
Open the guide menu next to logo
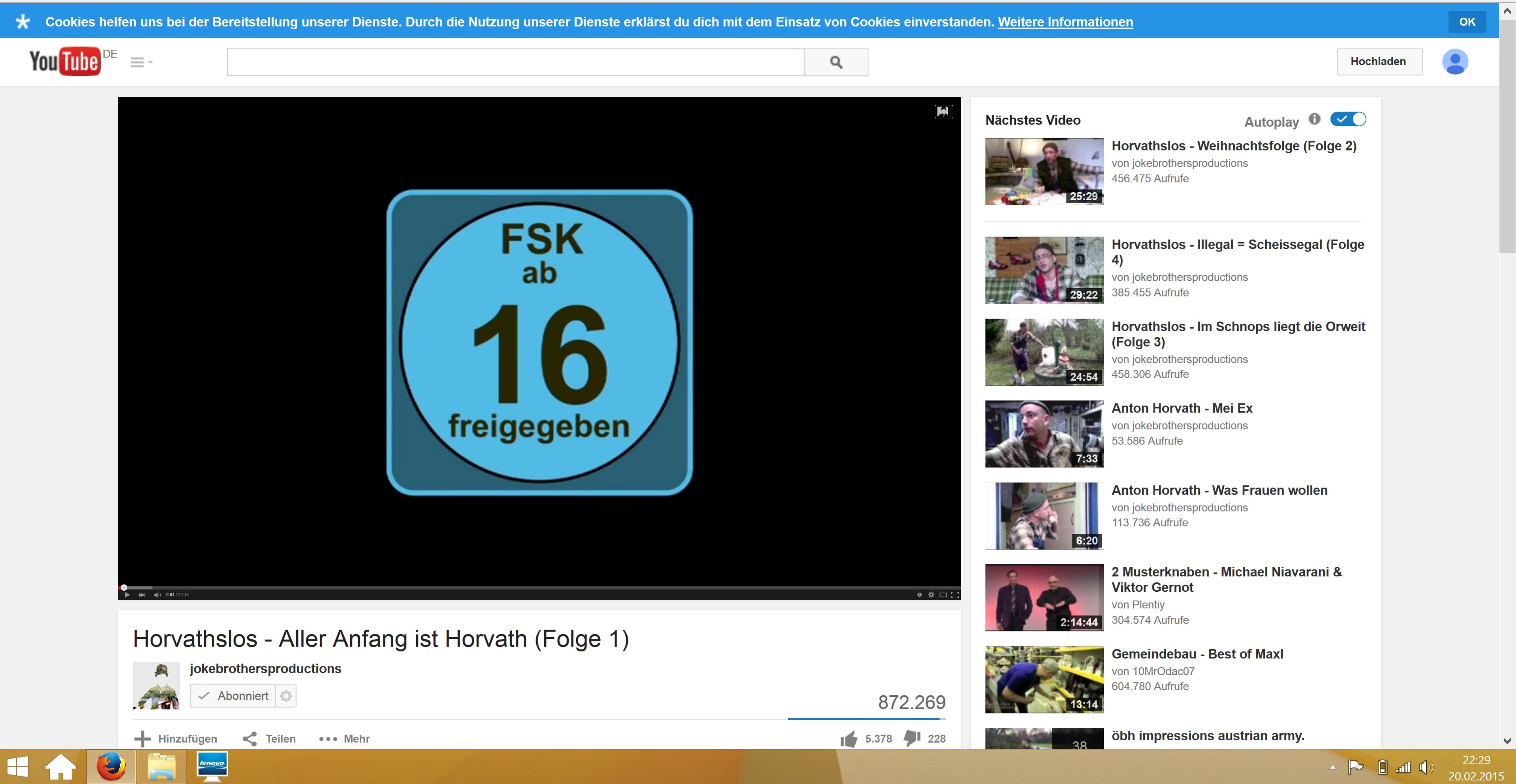pos(141,62)
